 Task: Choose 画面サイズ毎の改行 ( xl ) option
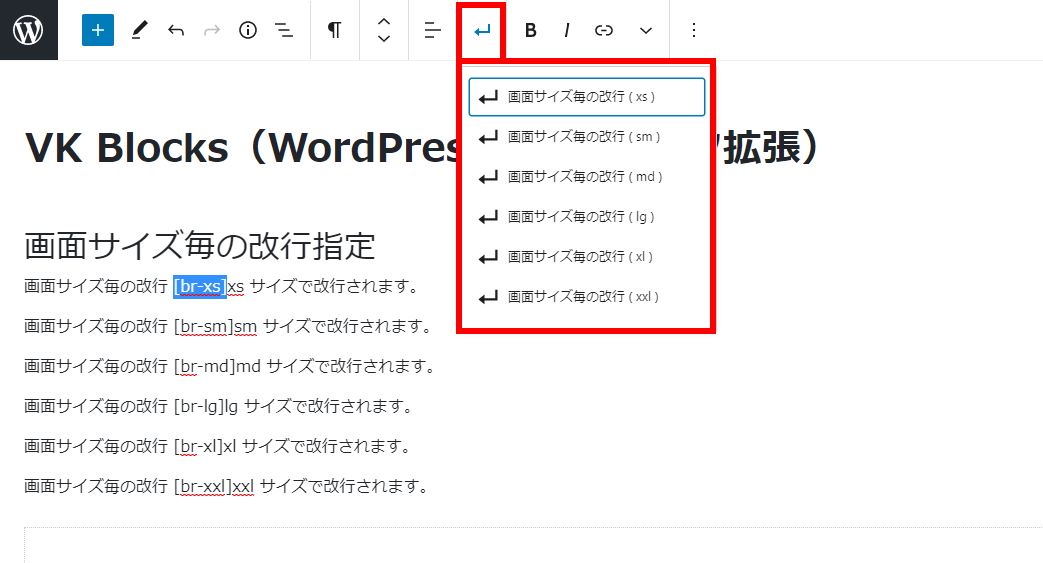click(587, 257)
